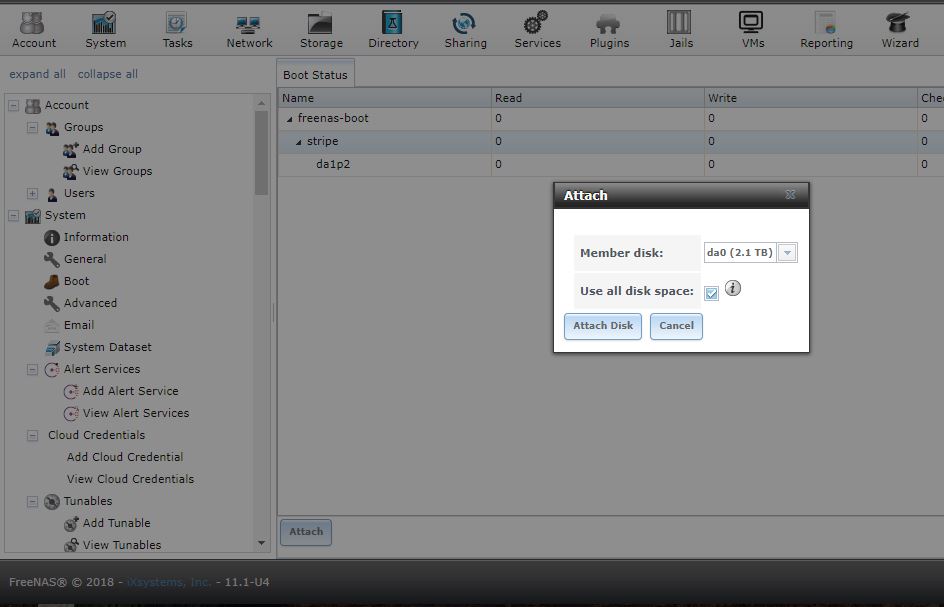This screenshot has width=944, height=607.
Task: Click the Attach Disk button
Action: click(602, 326)
